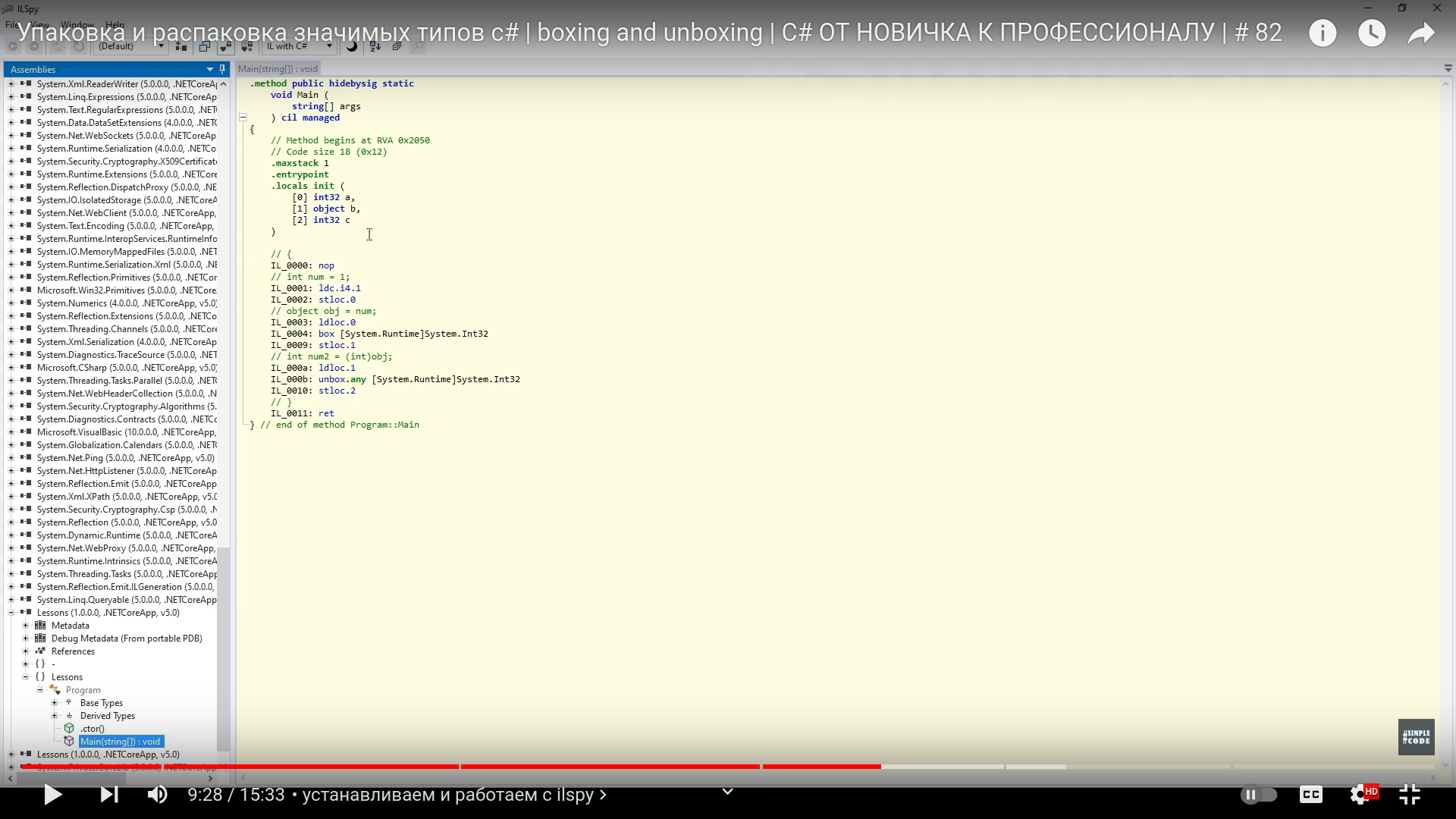The image size is (1456, 819).
Task: Click the YouTube share arrow icon
Action: [1420, 33]
